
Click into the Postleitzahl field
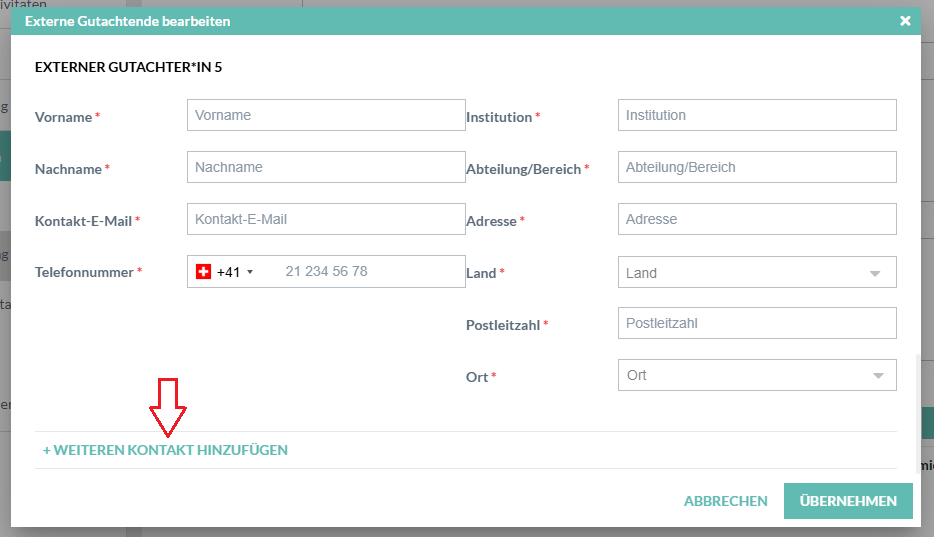click(757, 324)
